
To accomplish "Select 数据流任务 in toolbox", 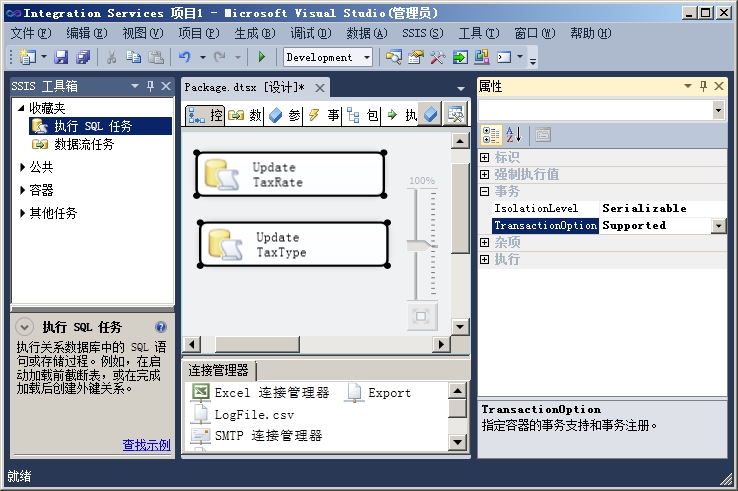I will [84, 144].
